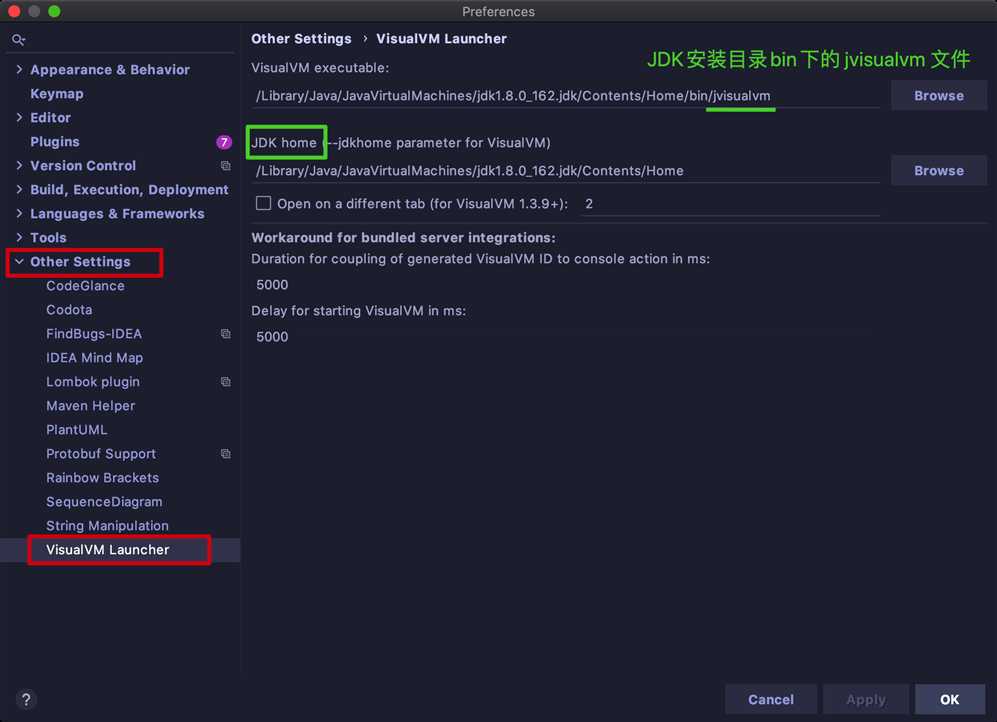Browse for the VisualVM executable
997x722 pixels.
click(x=939, y=95)
